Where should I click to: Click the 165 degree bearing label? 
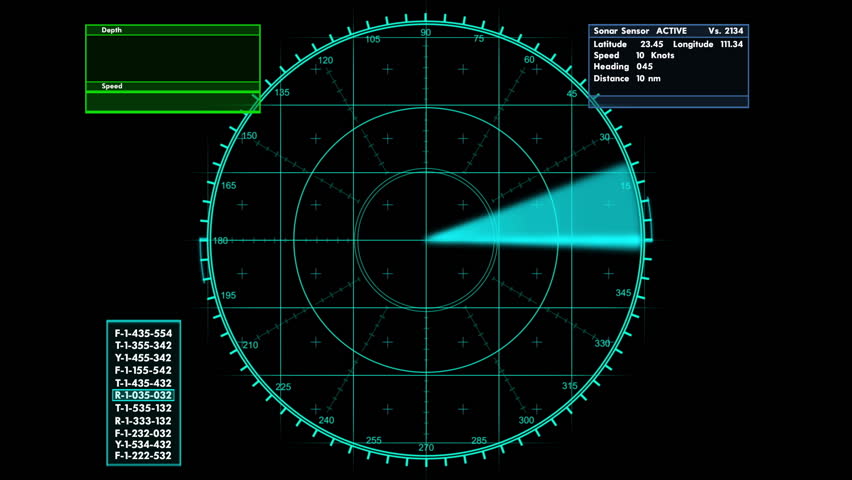(229, 185)
